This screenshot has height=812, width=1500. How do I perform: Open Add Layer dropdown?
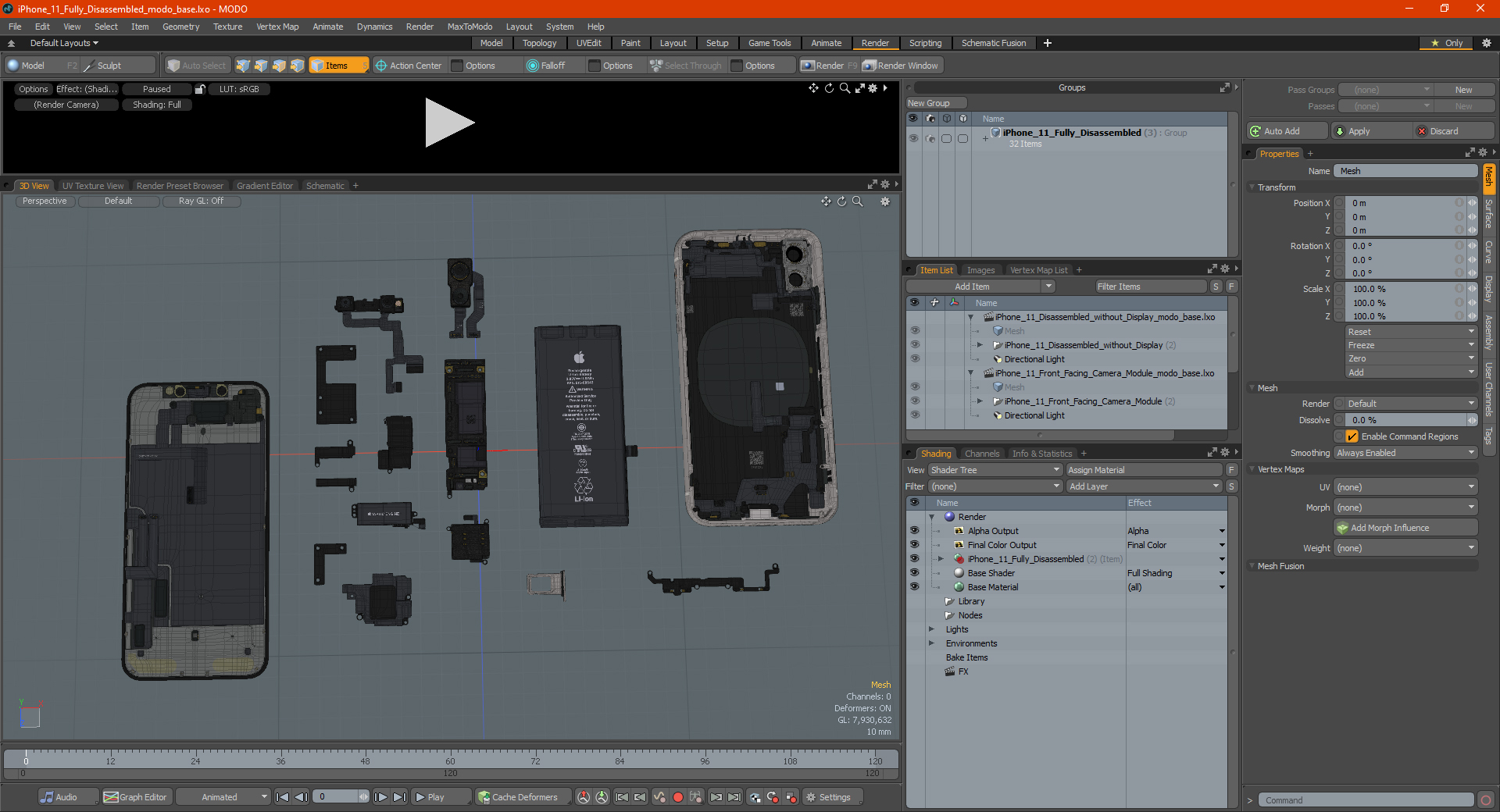tap(1144, 486)
